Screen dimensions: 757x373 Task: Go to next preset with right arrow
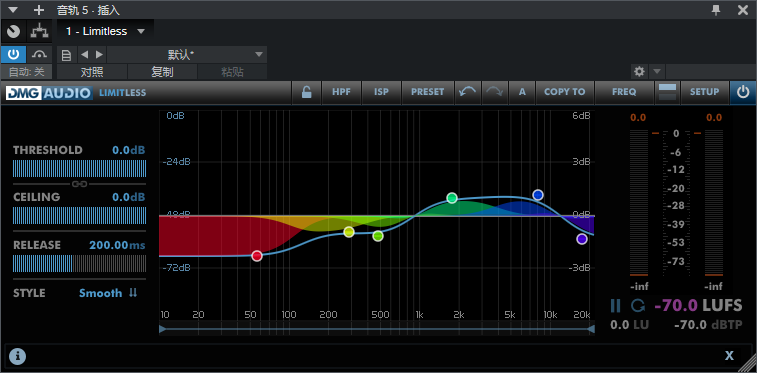(x=99, y=55)
